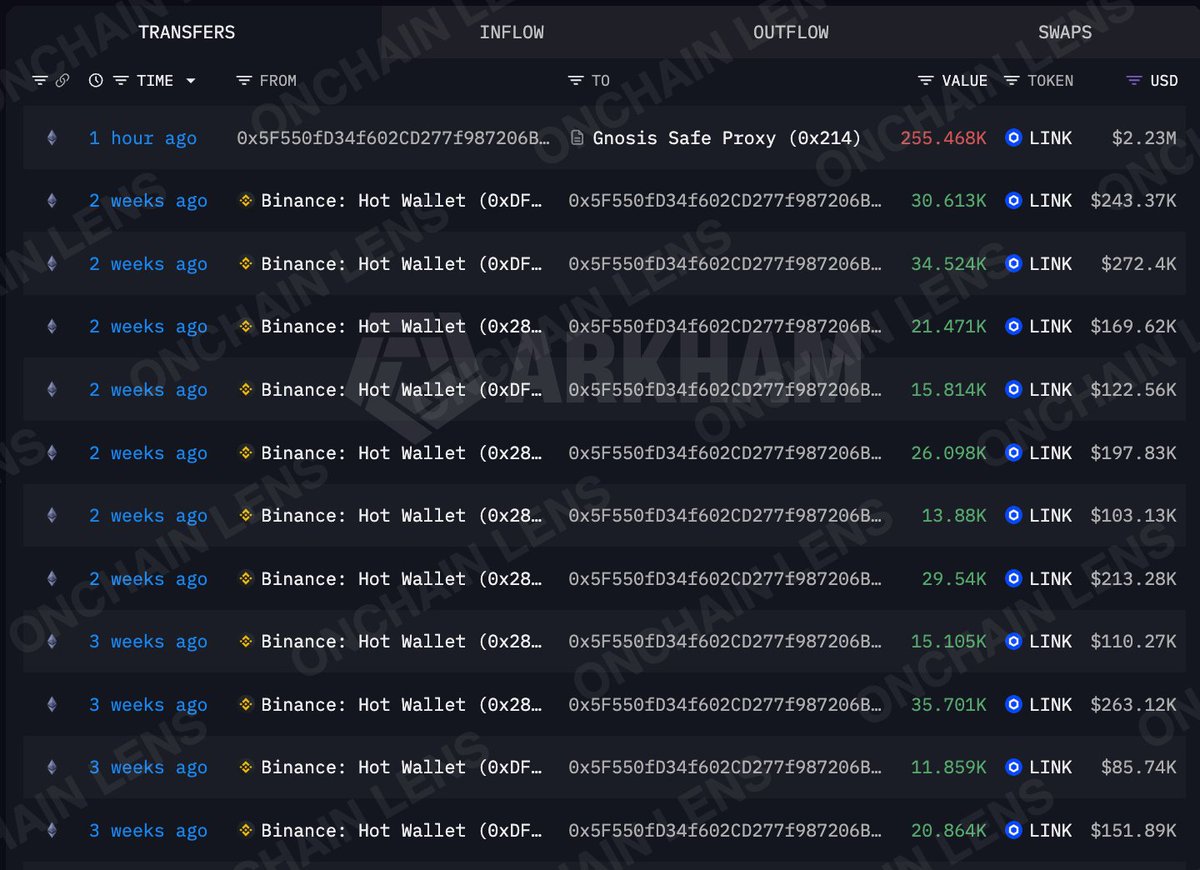Image resolution: width=1200 pixels, height=870 pixels.
Task: Click the $263.12K USD amount
Action: pyautogui.click(x=1133, y=705)
